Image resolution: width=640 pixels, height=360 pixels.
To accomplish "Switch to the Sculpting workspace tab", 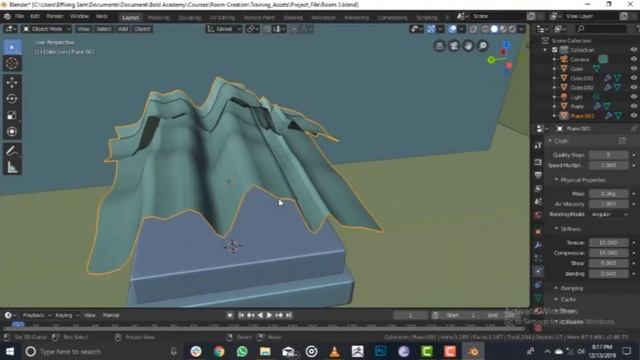I will pyautogui.click(x=189, y=18).
